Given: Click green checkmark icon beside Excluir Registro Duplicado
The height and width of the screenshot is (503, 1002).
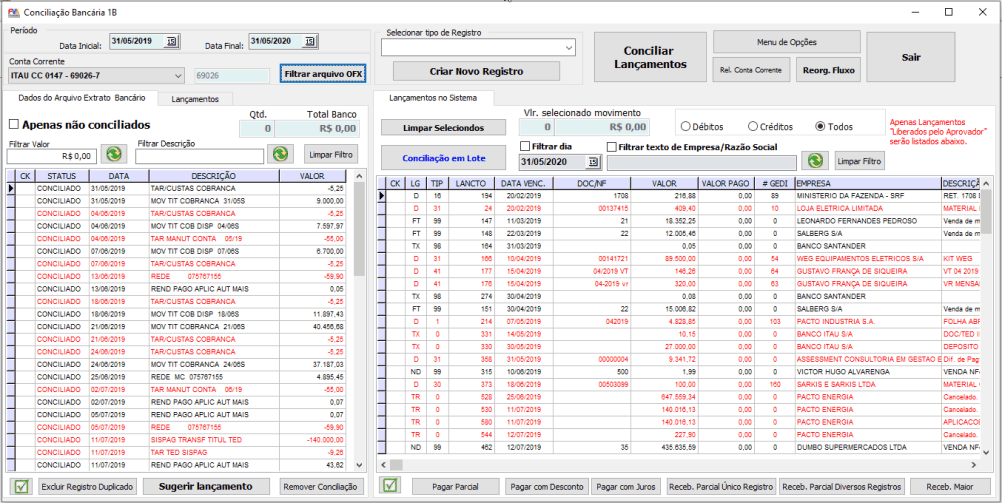Looking at the screenshot, I should click(x=20, y=487).
